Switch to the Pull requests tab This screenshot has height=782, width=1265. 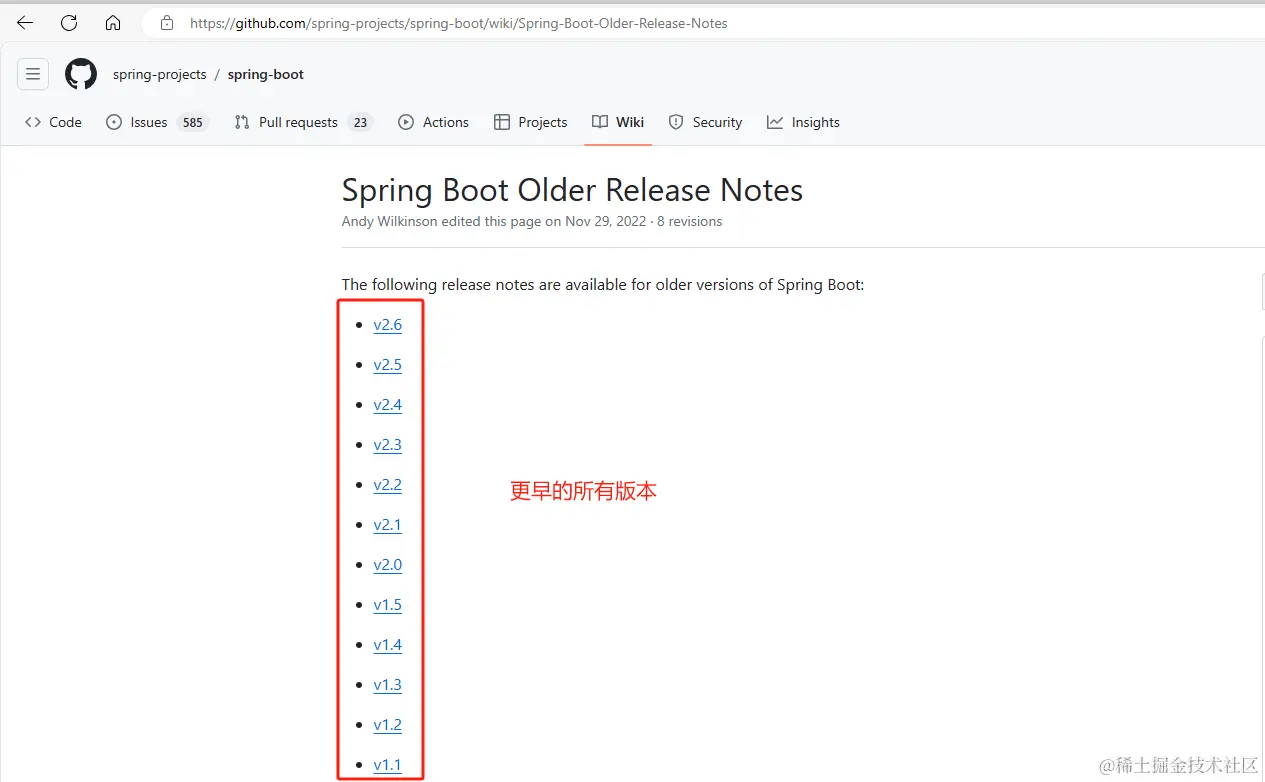[x=303, y=122]
